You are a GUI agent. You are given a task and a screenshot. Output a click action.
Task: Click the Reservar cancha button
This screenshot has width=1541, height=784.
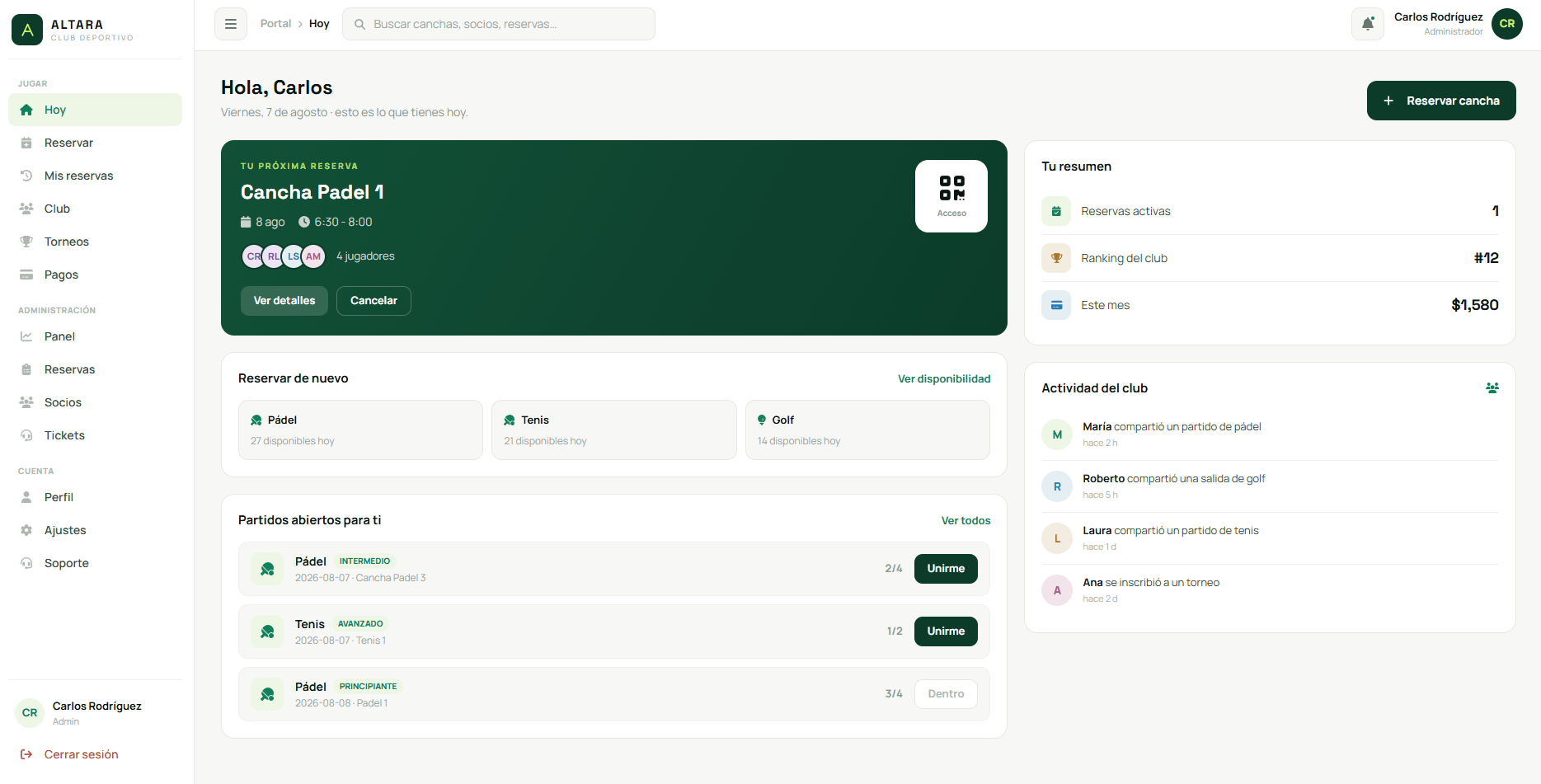(1441, 101)
